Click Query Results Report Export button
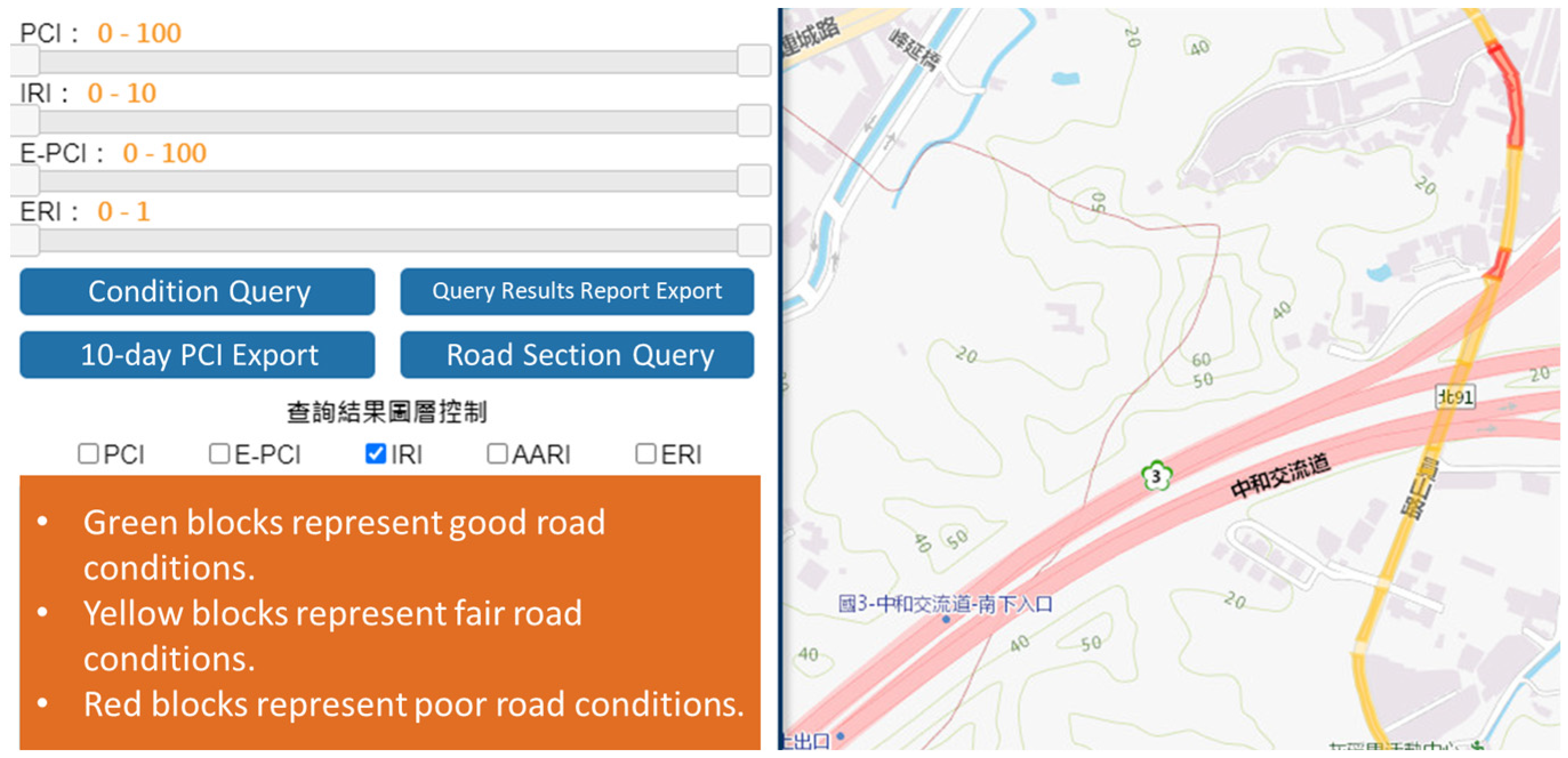This screenshot has width=1568, height=758. coord(576,292)
